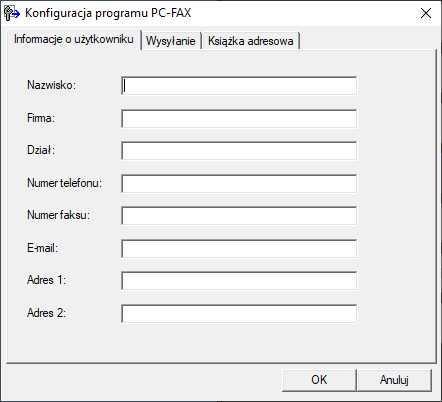442x402 pixels.
Task: Click into the Firma input box
Action: pyautogui.click(x=239, y=118)
